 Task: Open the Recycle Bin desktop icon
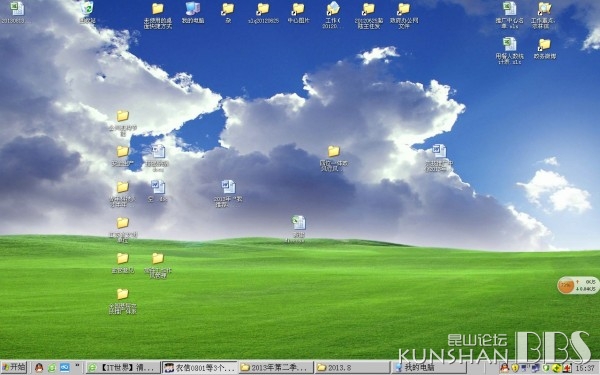[87, 11]
